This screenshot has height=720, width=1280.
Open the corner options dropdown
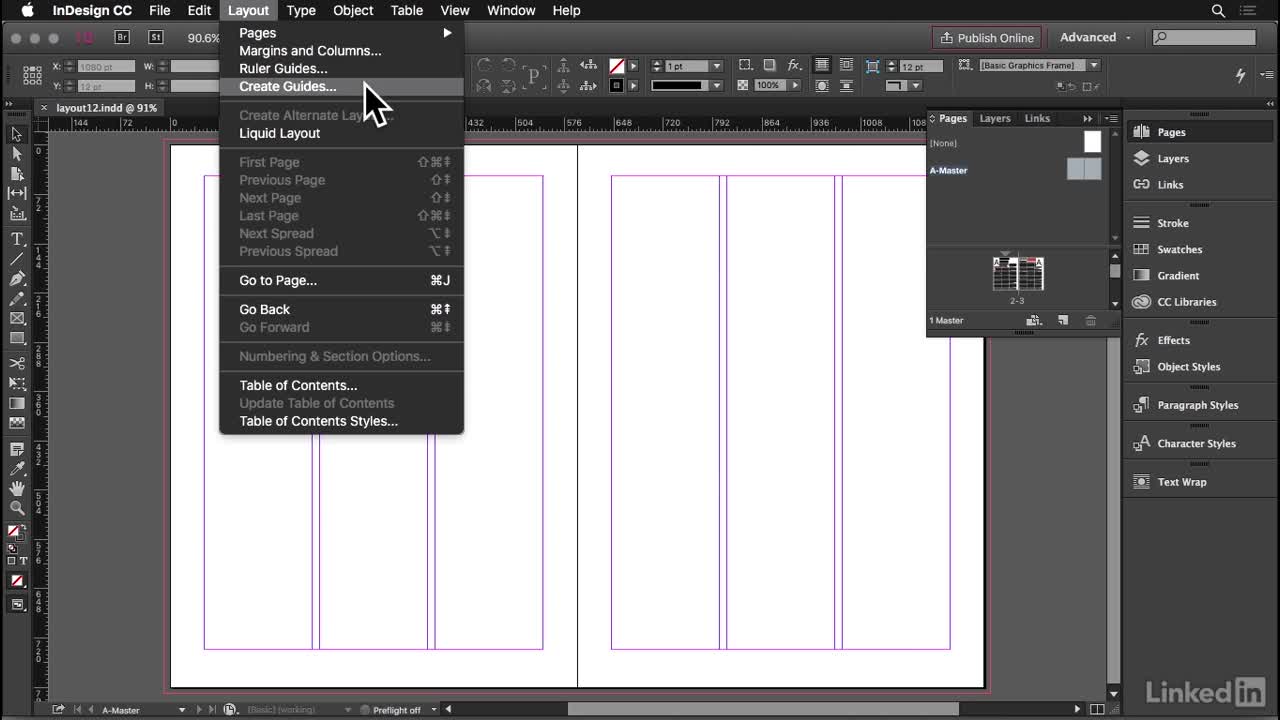click(916, 86)
